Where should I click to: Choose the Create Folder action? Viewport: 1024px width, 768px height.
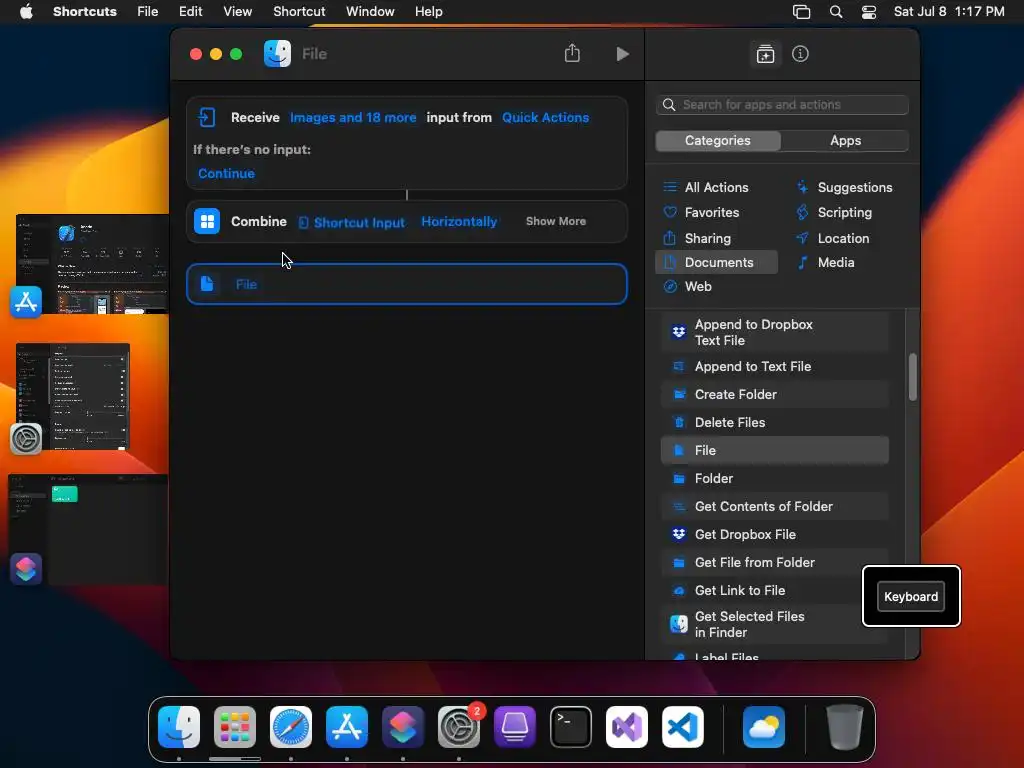click(775, 394)
